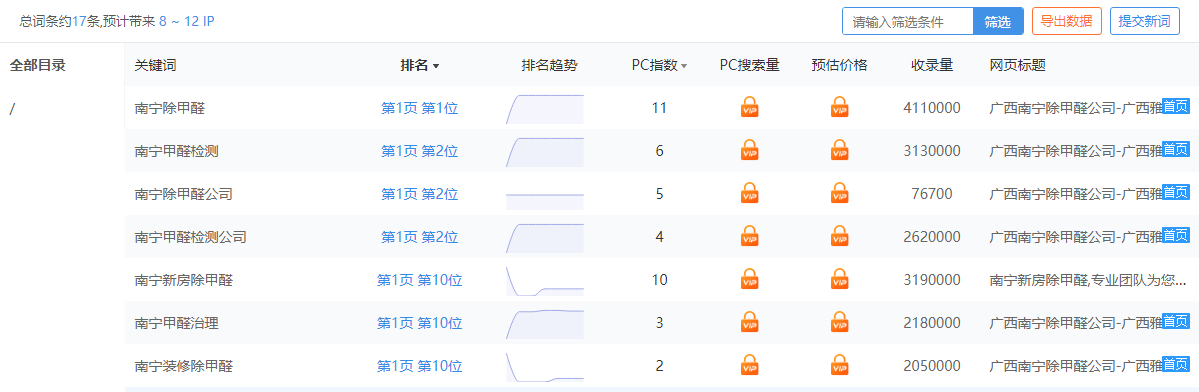Screen dimensions: 1199x392
Task: Click 收录量 column header
Action: coord(931,66)
